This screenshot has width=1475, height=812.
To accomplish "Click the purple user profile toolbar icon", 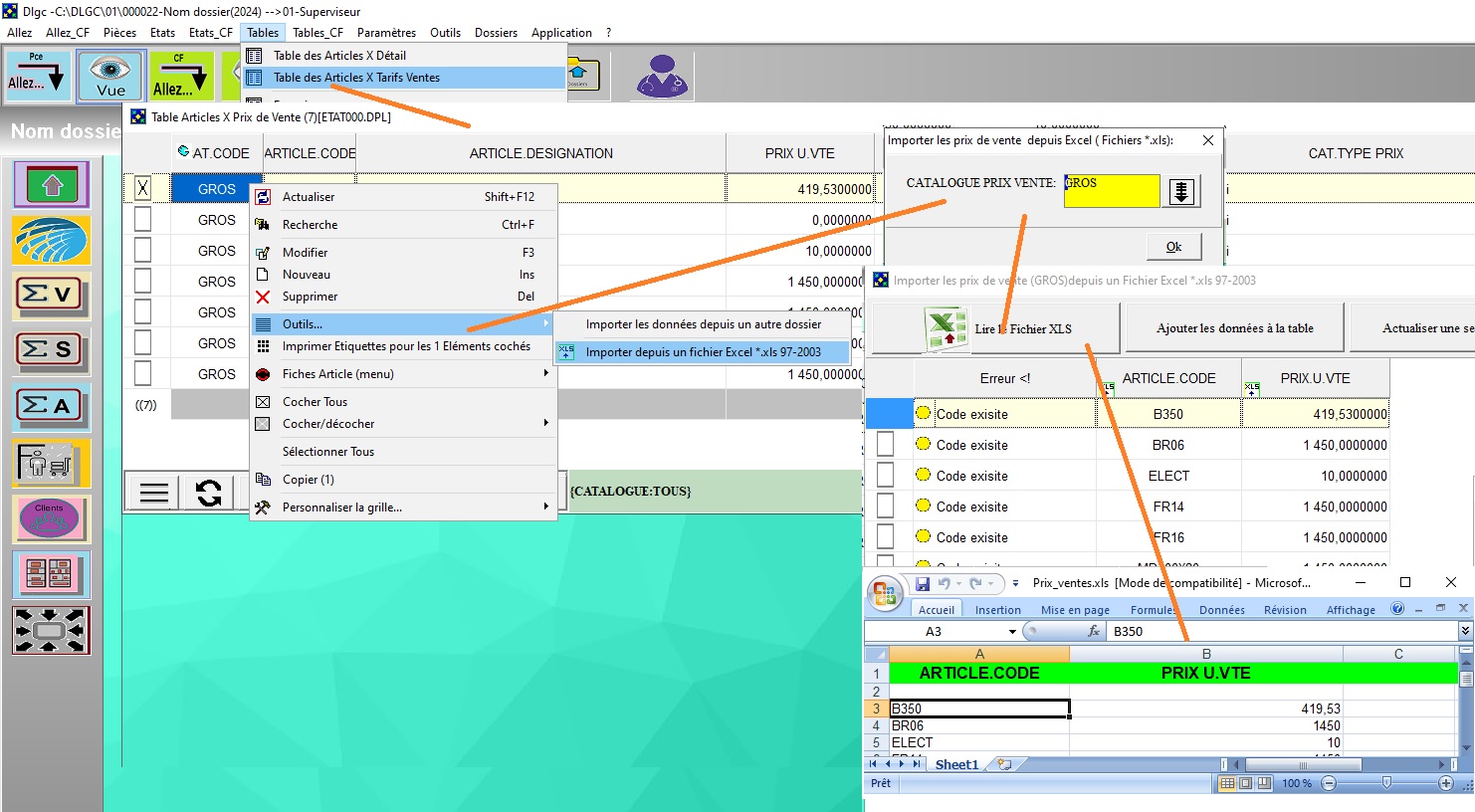I will tap(662, 76).
